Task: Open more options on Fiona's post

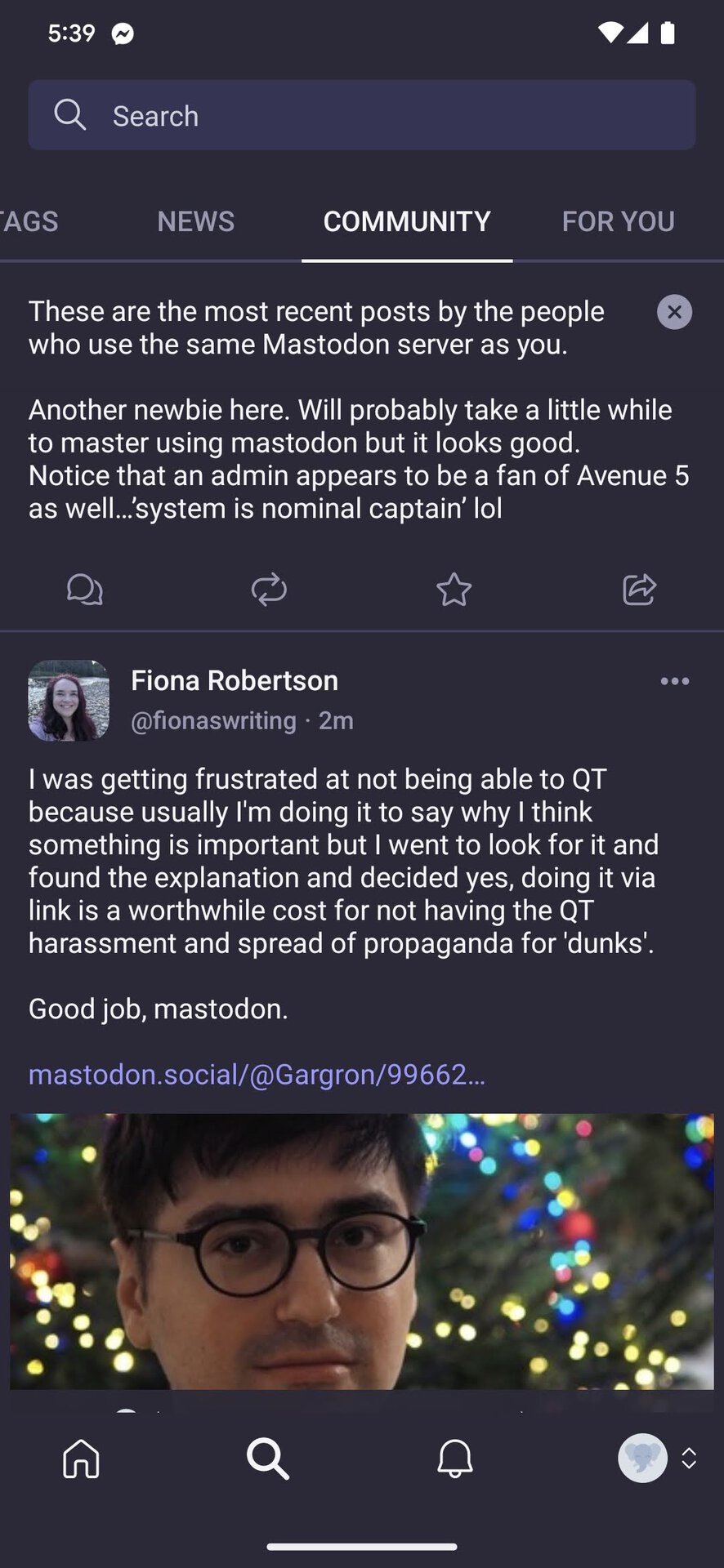Action: [674, 681]
